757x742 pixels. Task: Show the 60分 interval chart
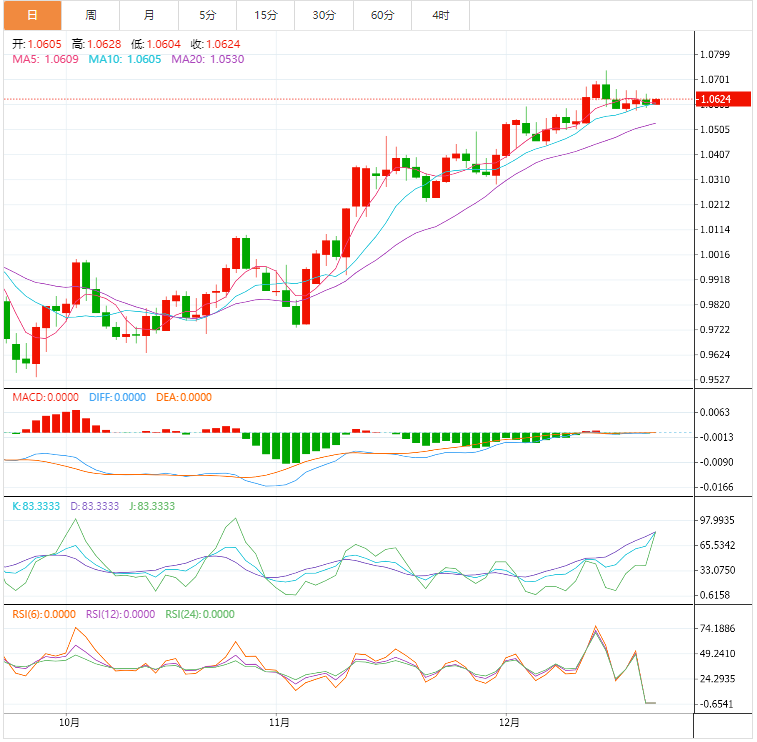click(x=382, y=15)
